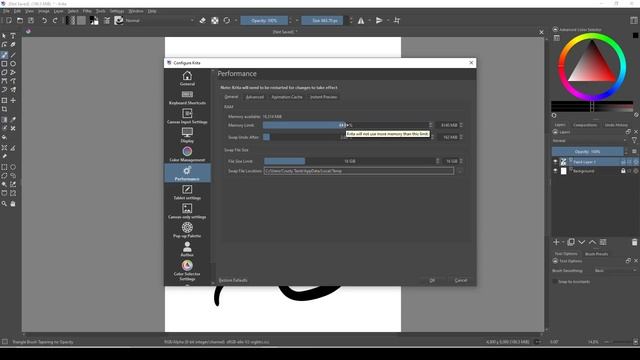Expand the add layer dropdown arrow
The height and width of the screenshot is (360, 640).
(562, 242)
